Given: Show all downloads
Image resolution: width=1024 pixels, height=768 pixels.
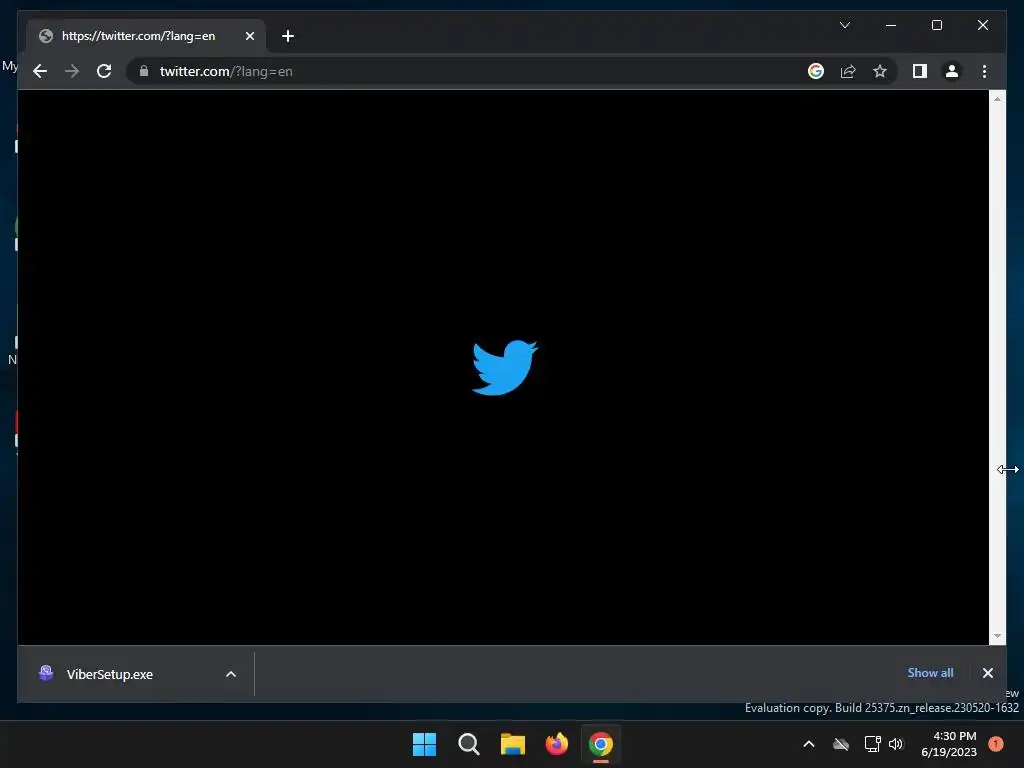Looking at the screenshot, I should pos(930,673).
